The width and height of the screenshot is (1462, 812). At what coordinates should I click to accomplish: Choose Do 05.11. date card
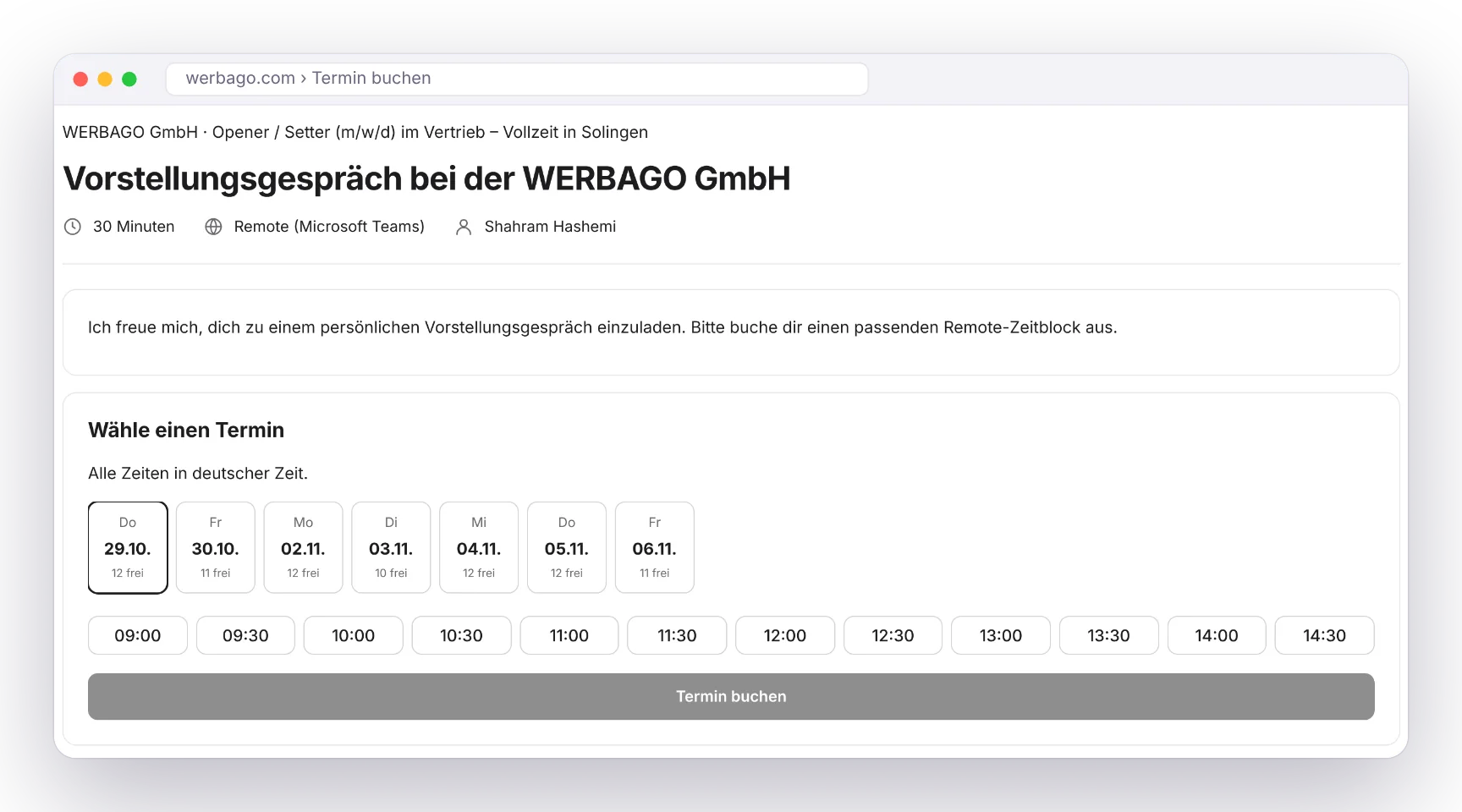click(x=567, y=547)
